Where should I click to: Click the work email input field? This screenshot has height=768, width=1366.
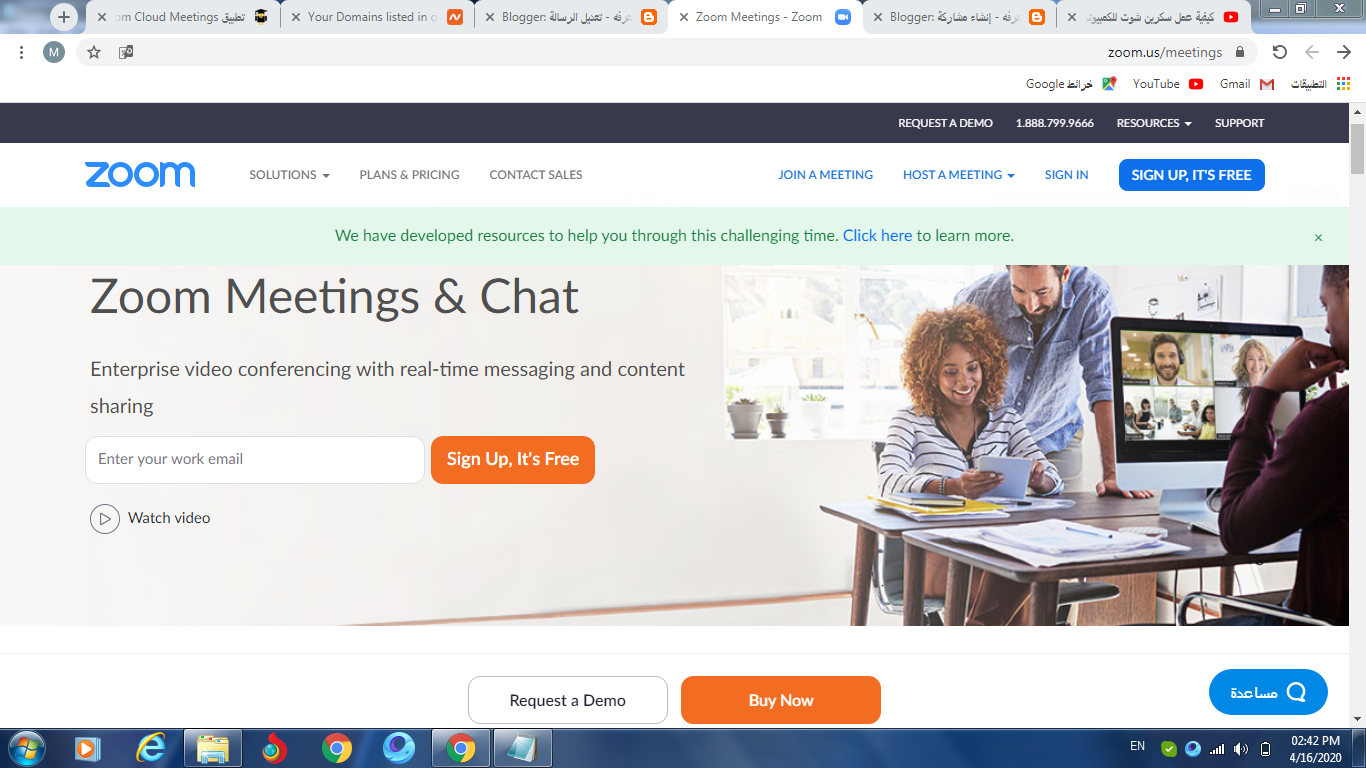coord(255,460)
